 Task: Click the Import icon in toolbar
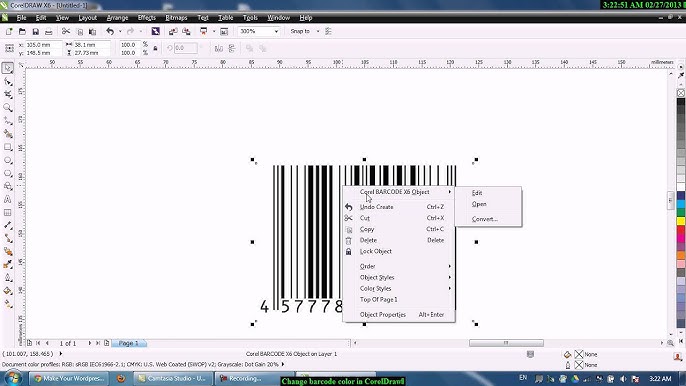tap(173, 31)
